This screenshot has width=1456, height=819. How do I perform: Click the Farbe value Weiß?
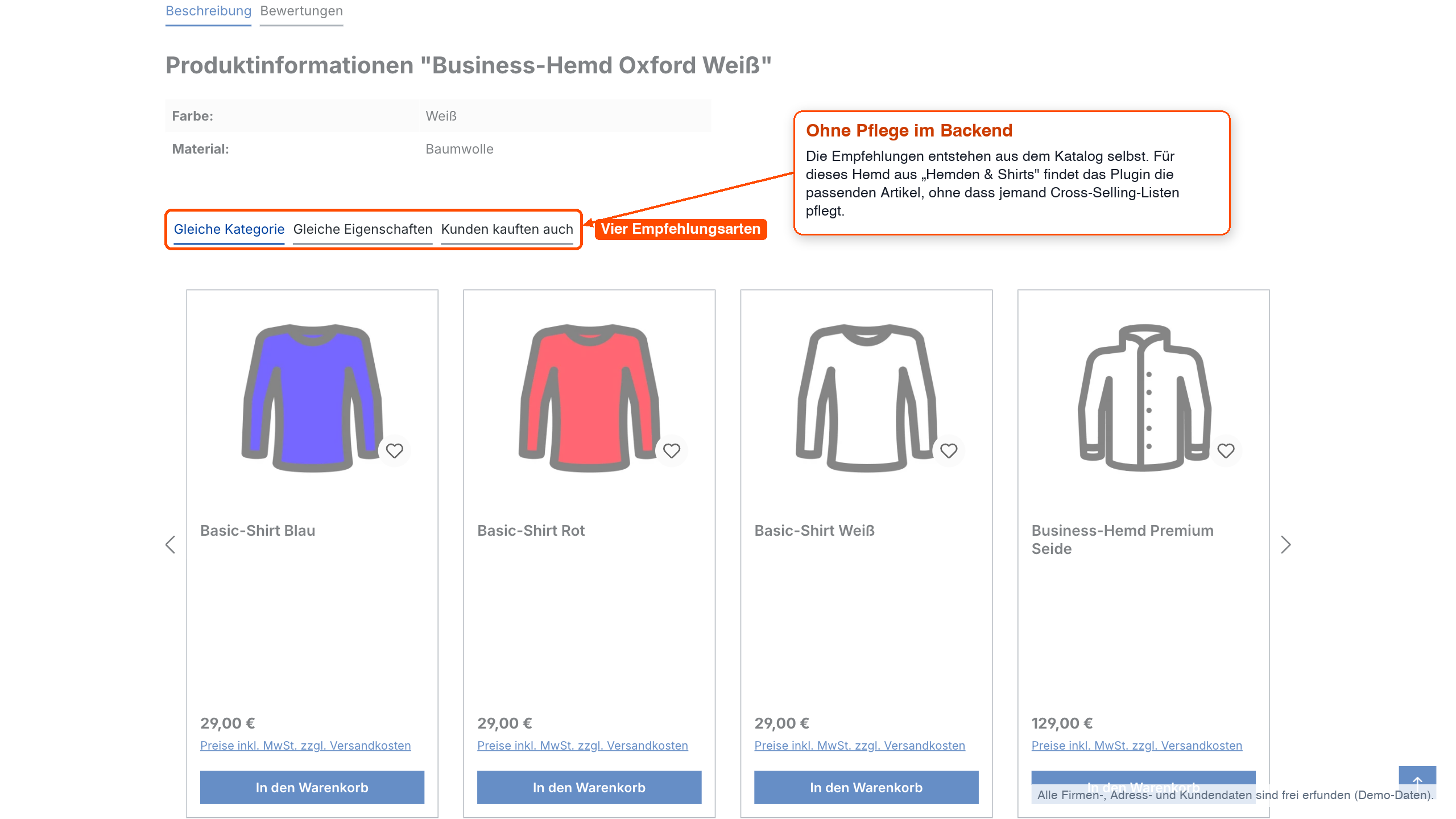pos(441,116)
